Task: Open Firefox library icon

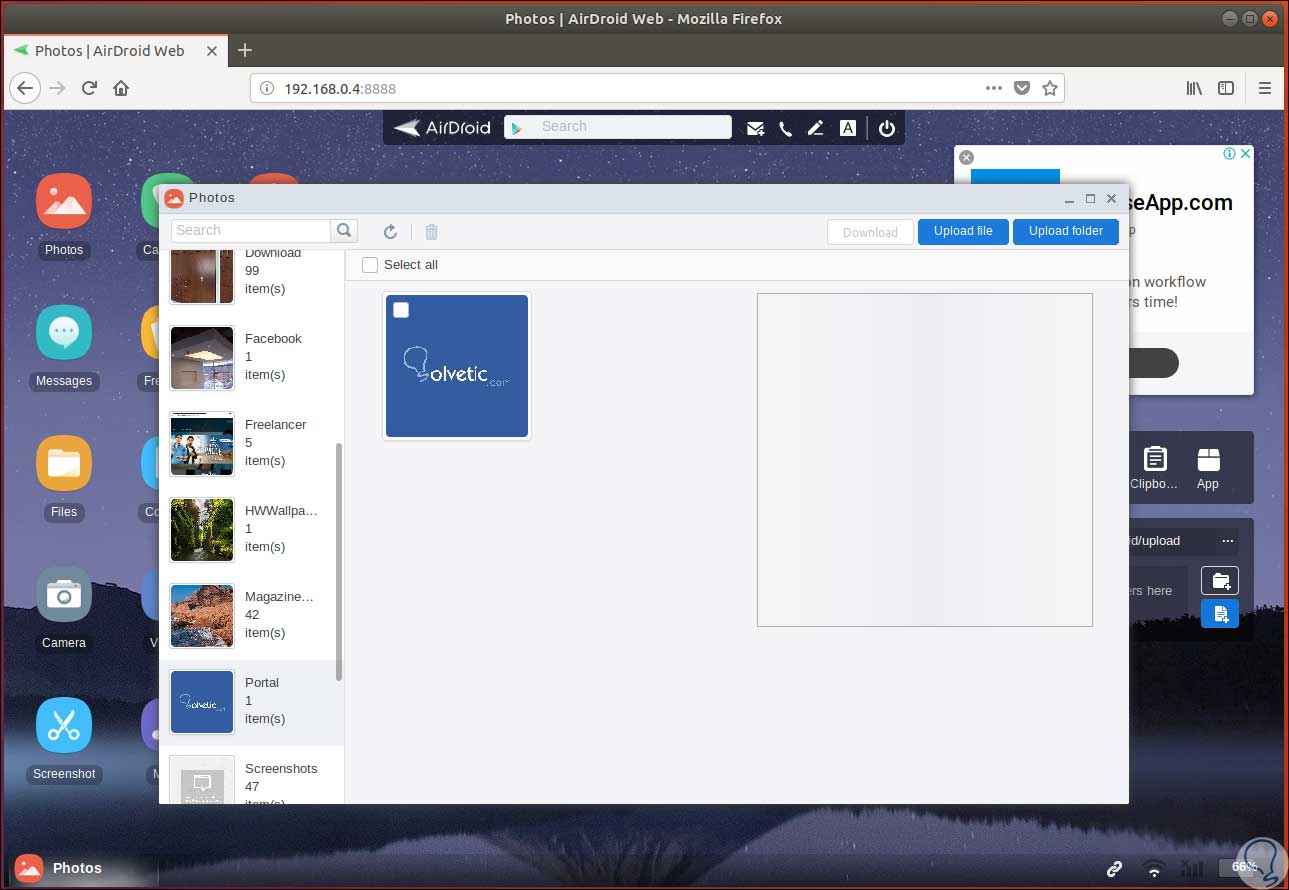Action: 1194,88
